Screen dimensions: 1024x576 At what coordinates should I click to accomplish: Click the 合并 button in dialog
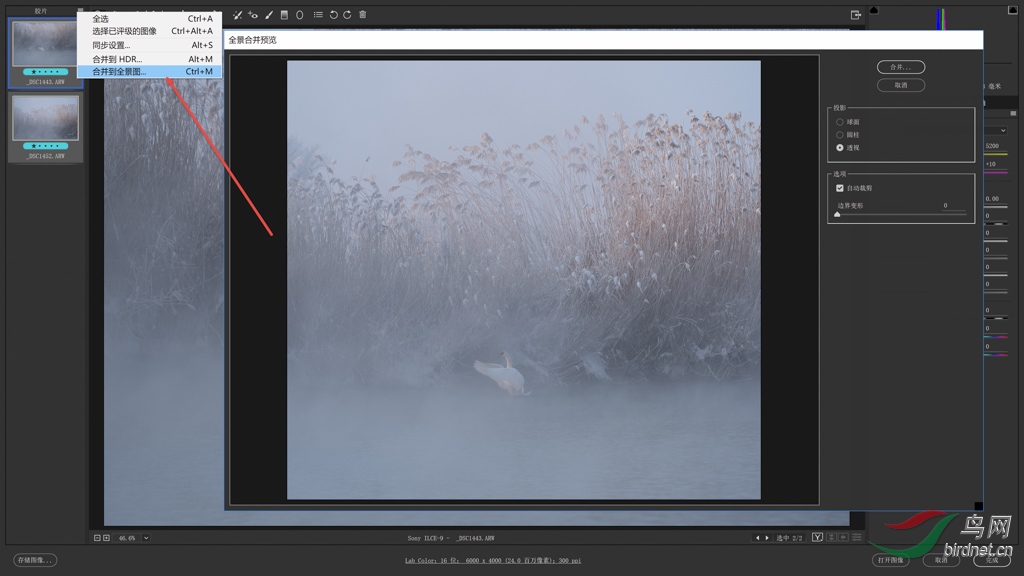tap(900, 67)
